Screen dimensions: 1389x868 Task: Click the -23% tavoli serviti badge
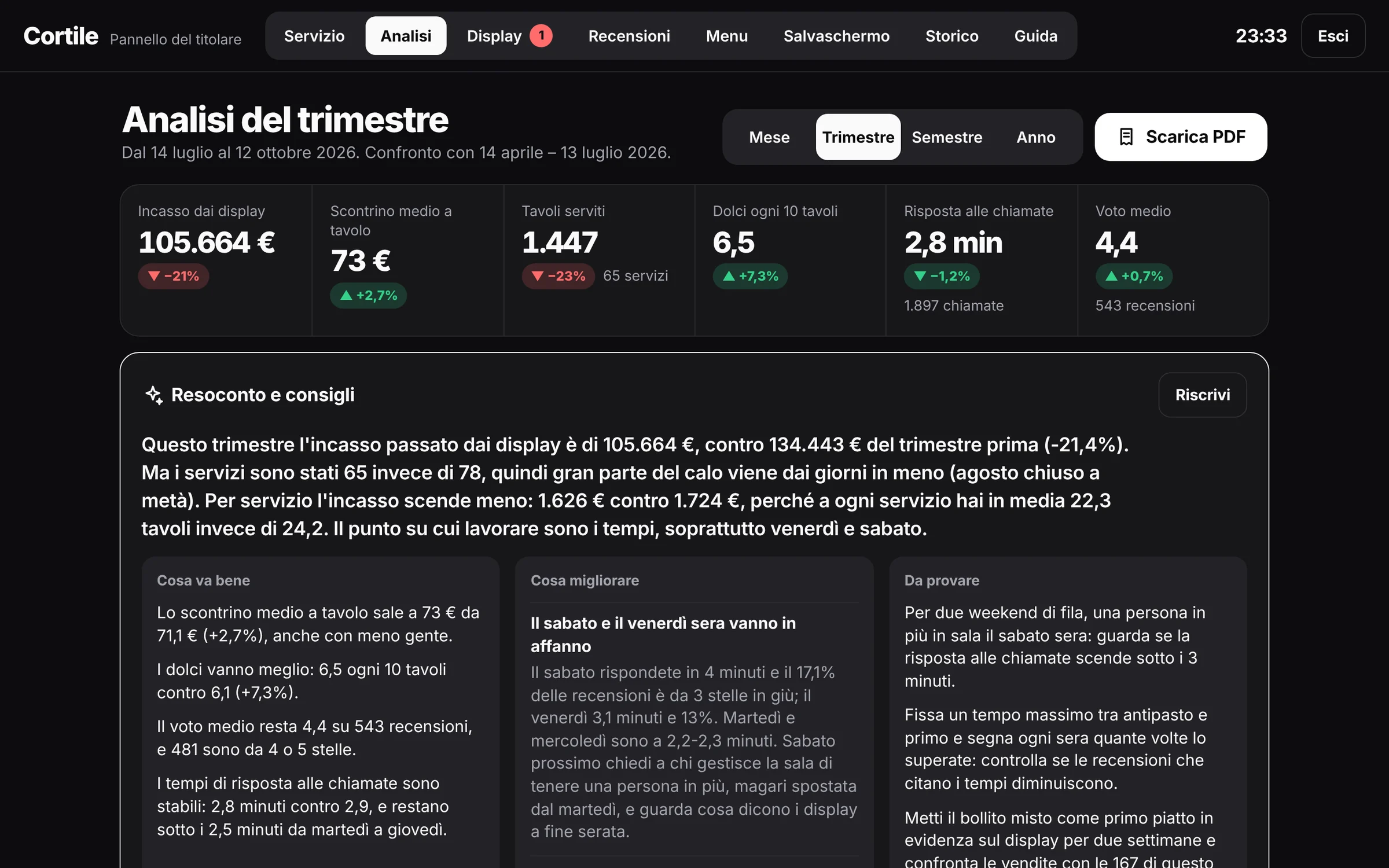point(558,276)
